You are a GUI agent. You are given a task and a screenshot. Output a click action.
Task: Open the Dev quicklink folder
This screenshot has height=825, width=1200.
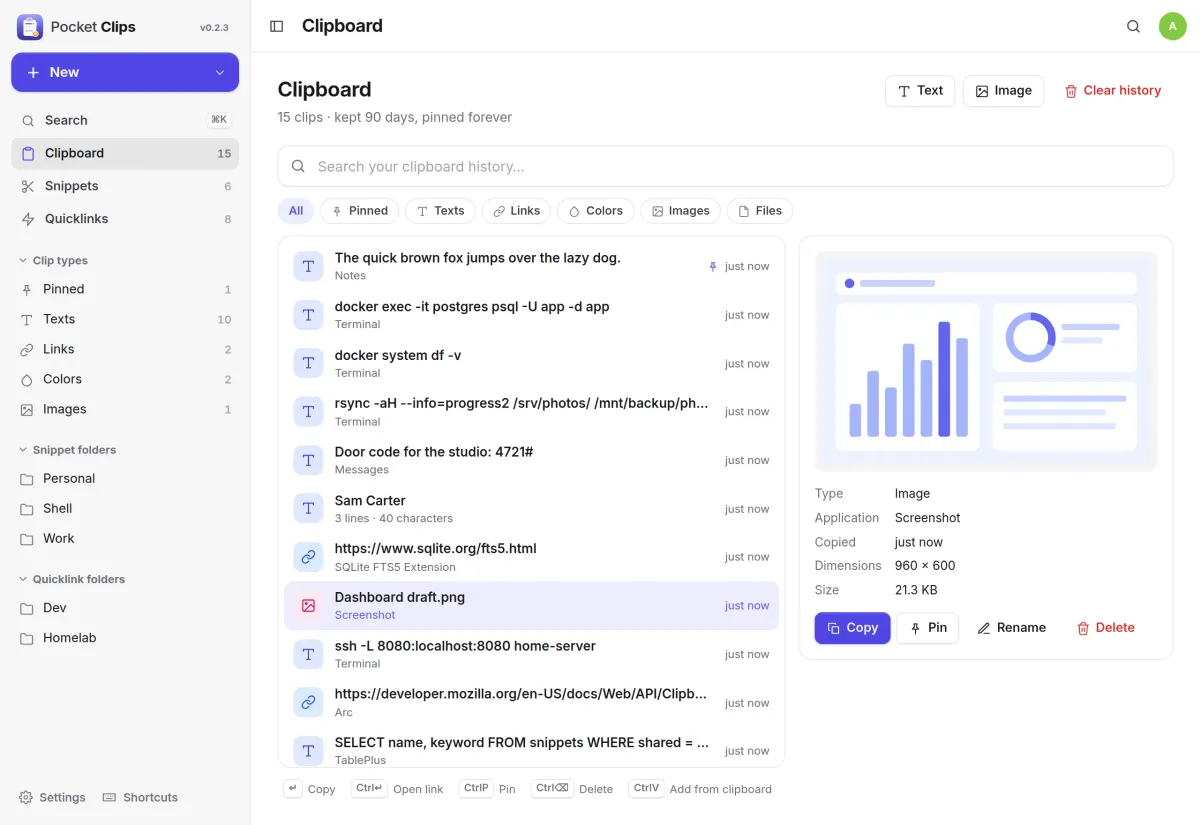125,608
